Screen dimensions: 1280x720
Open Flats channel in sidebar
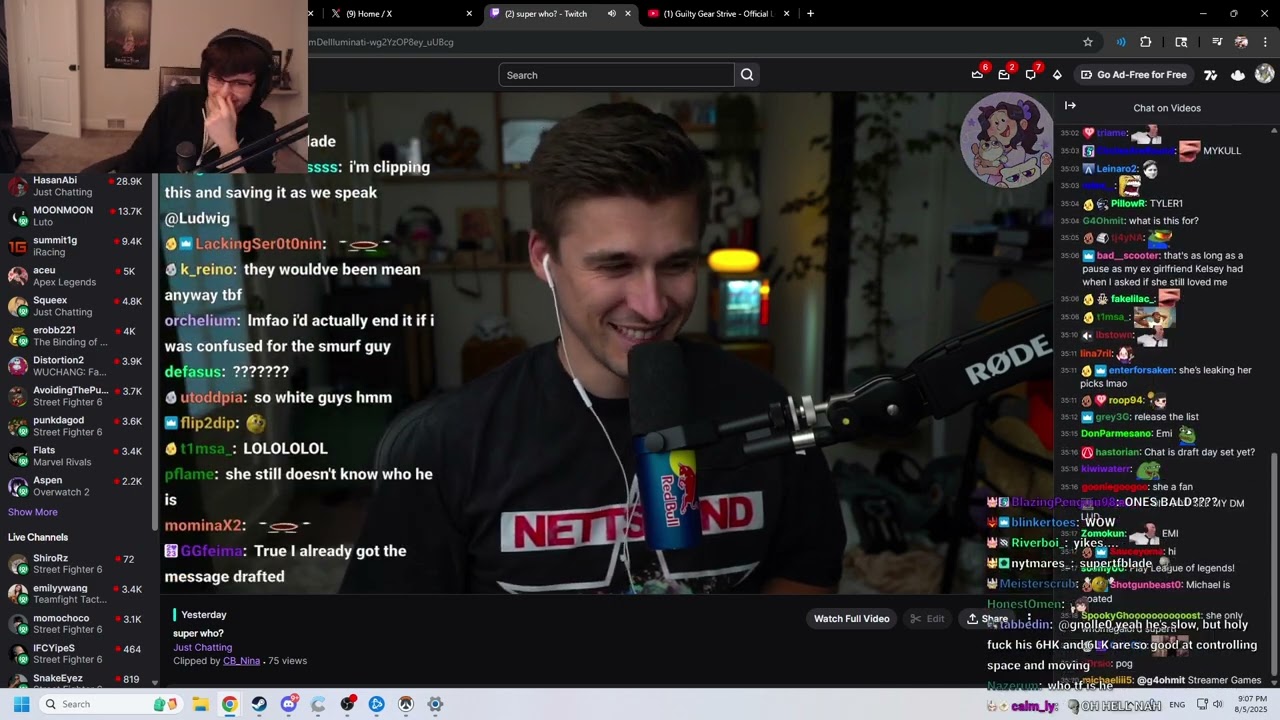77,456
